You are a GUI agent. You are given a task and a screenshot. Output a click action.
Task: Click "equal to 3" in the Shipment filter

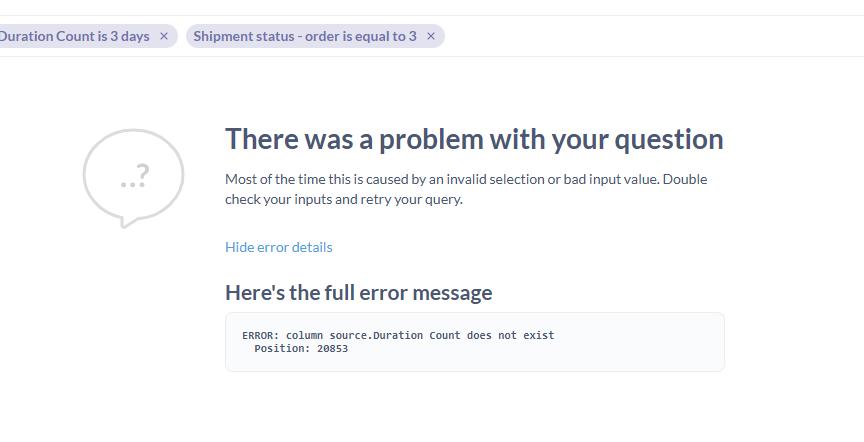point(384,36)
